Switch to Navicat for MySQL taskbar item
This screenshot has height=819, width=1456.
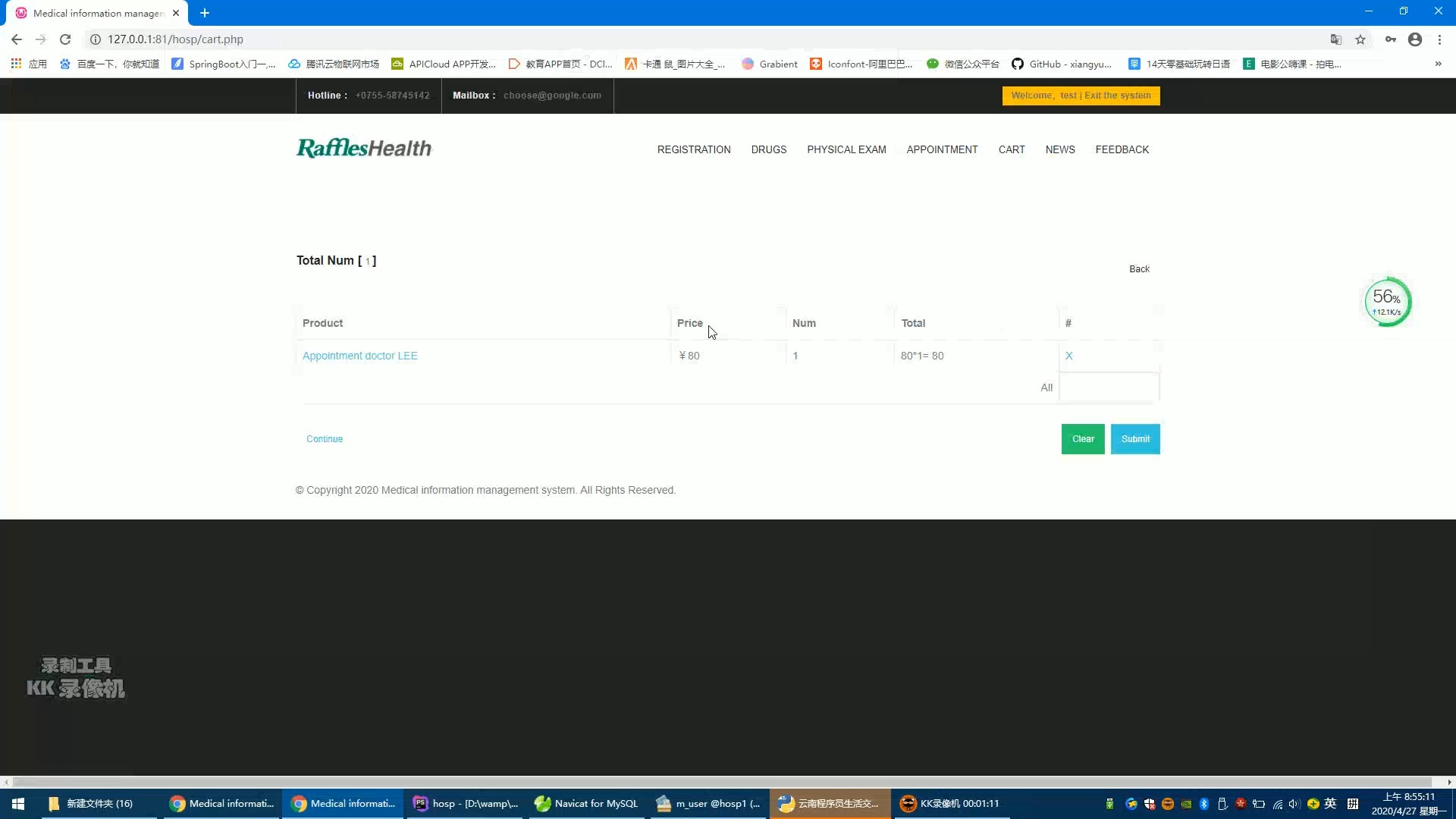[586, 804]
